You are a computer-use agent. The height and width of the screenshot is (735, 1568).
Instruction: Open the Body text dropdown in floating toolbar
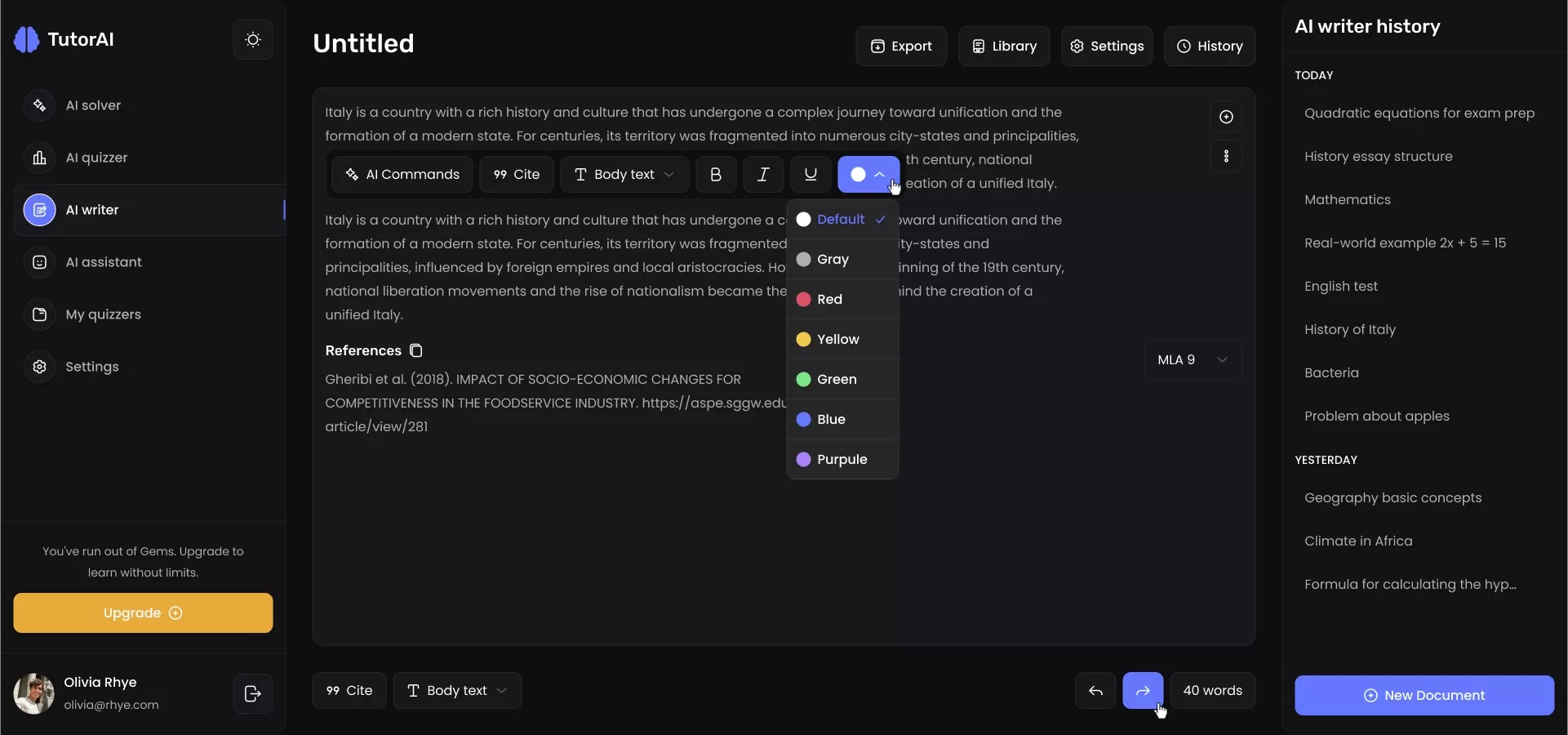click(x=624, y=175)
